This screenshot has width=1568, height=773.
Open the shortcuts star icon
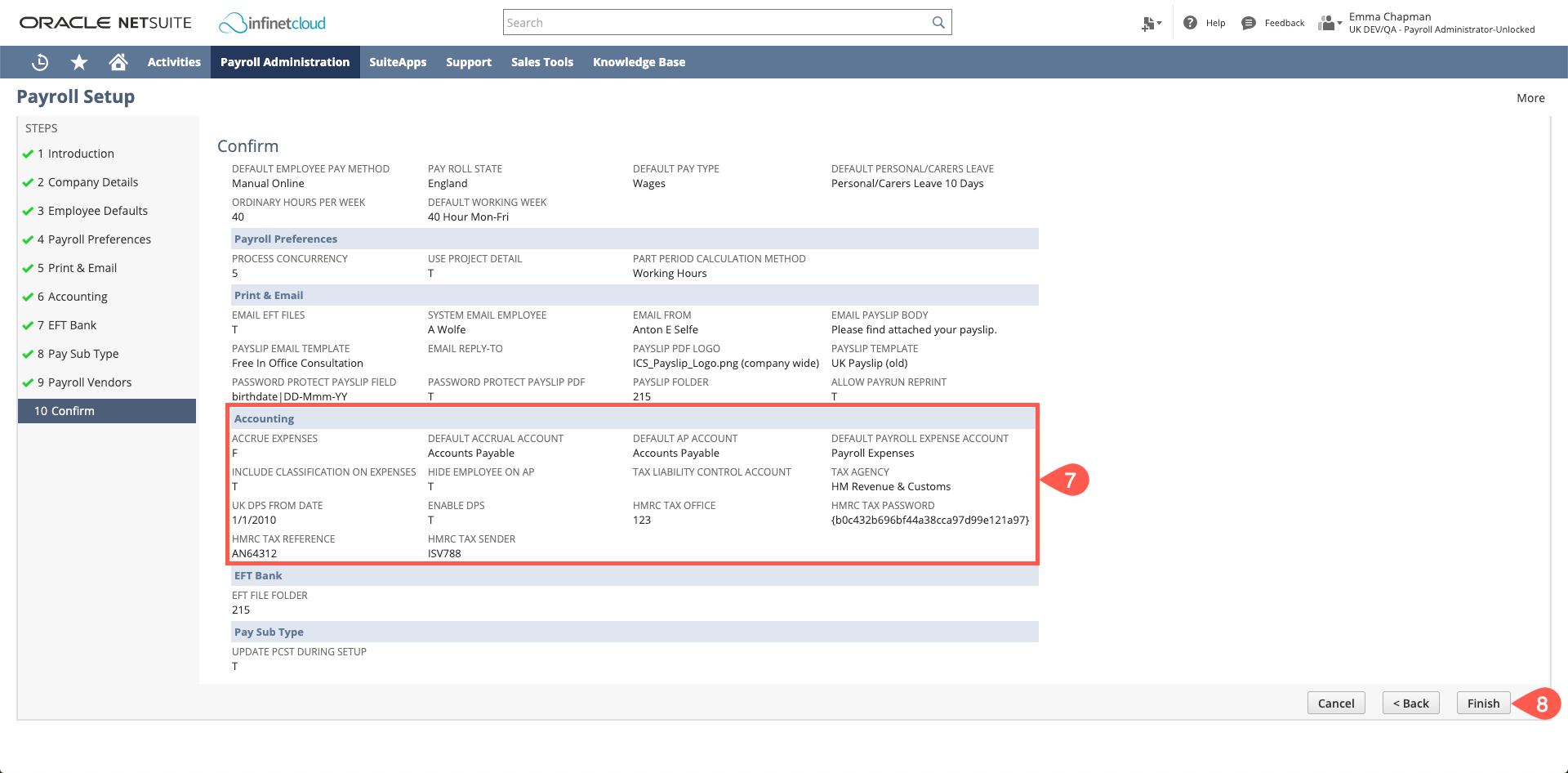(78, 62)
